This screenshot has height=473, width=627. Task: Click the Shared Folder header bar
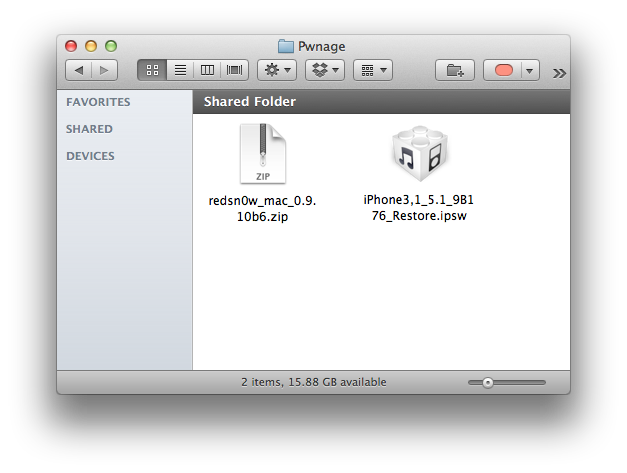coord(381,102)
